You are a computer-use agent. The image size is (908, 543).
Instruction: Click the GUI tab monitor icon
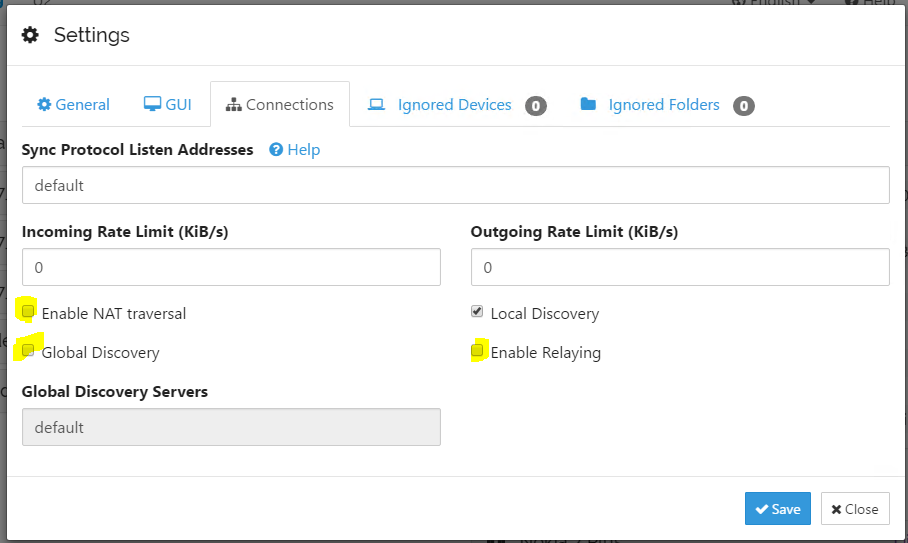point(152,105)
